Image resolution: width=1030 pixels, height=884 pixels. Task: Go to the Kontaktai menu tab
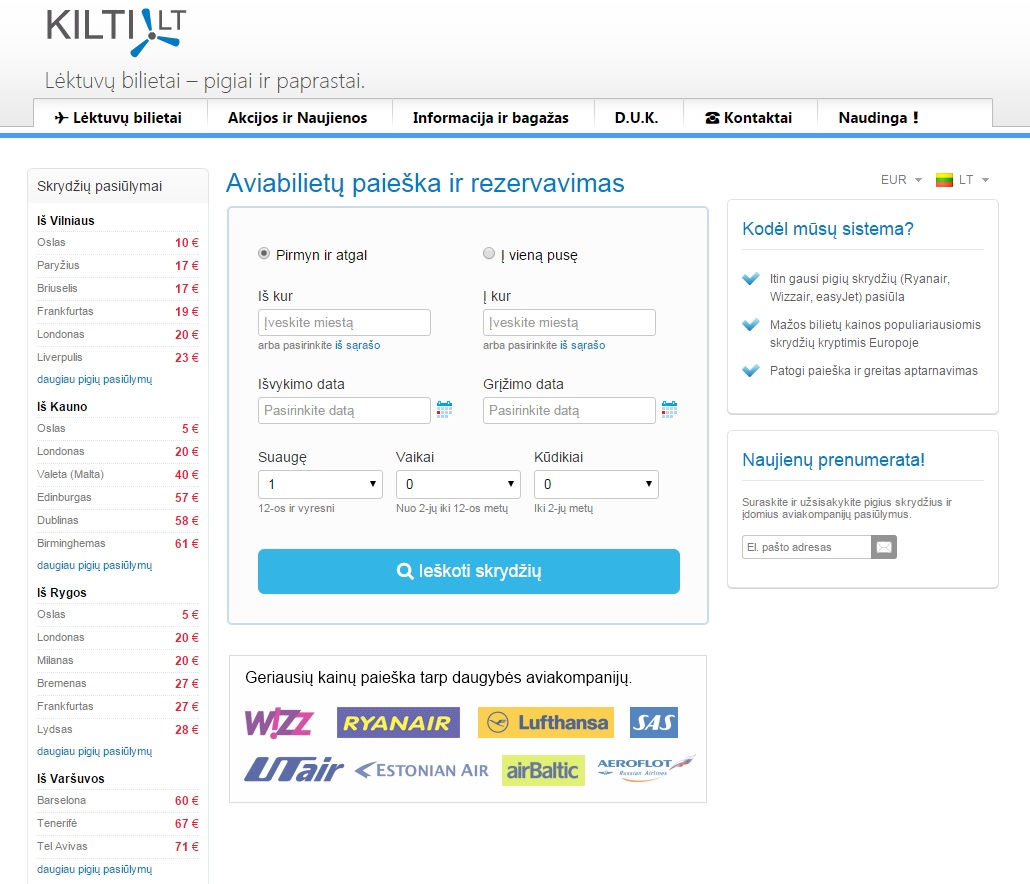click(748, 117)
